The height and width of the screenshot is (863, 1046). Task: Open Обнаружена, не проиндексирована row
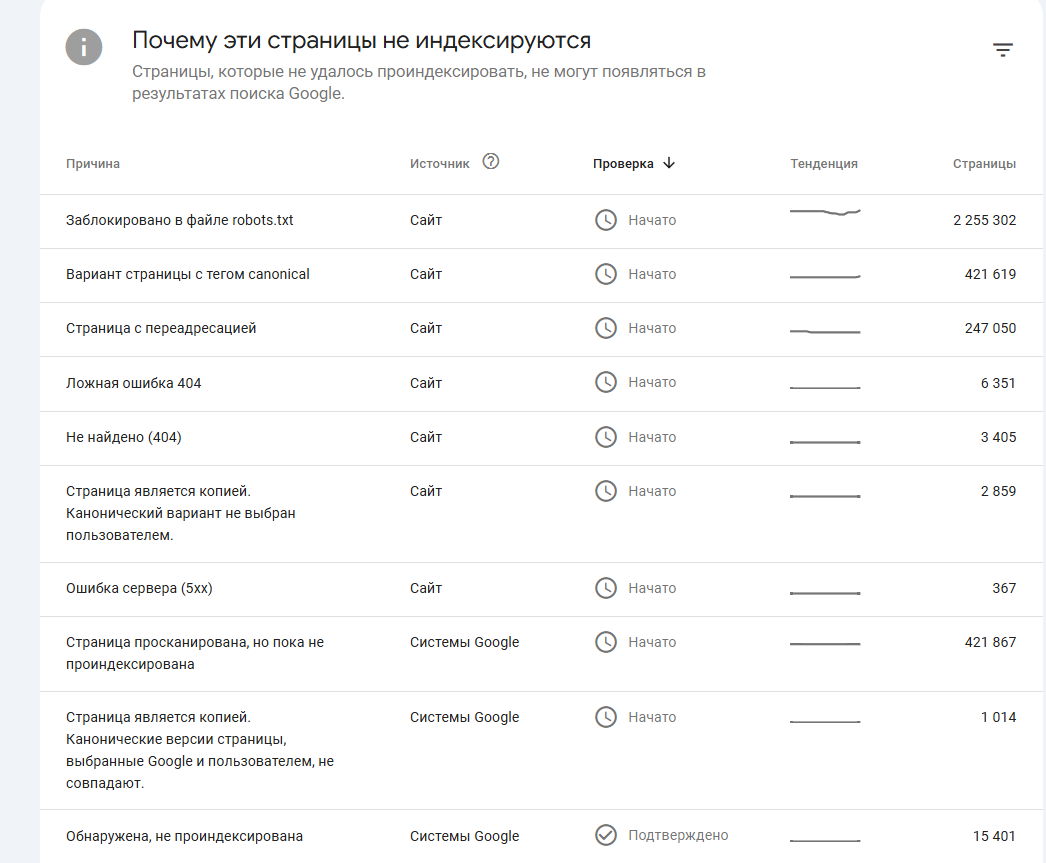[184, 836]
